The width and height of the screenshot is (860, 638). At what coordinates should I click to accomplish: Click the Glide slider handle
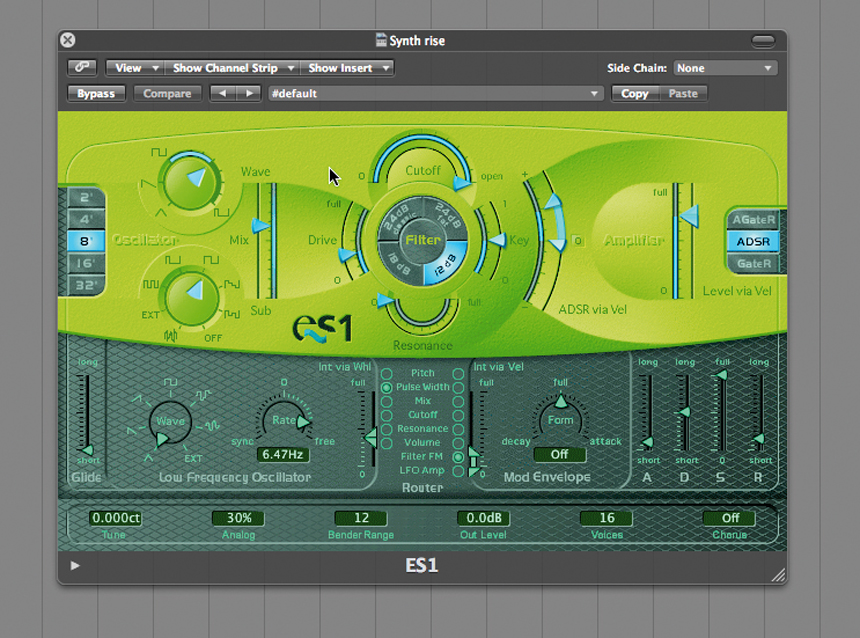86,450
